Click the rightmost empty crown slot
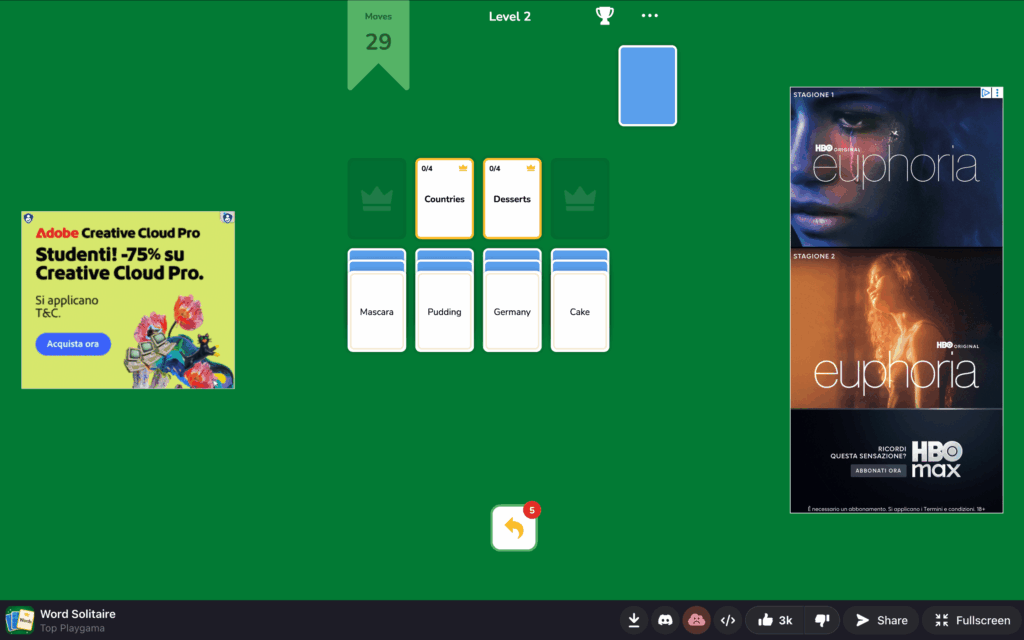Image resolution: width=1024 pixels, height=640 pixels. pyautogui.click(x=580, y=198)
